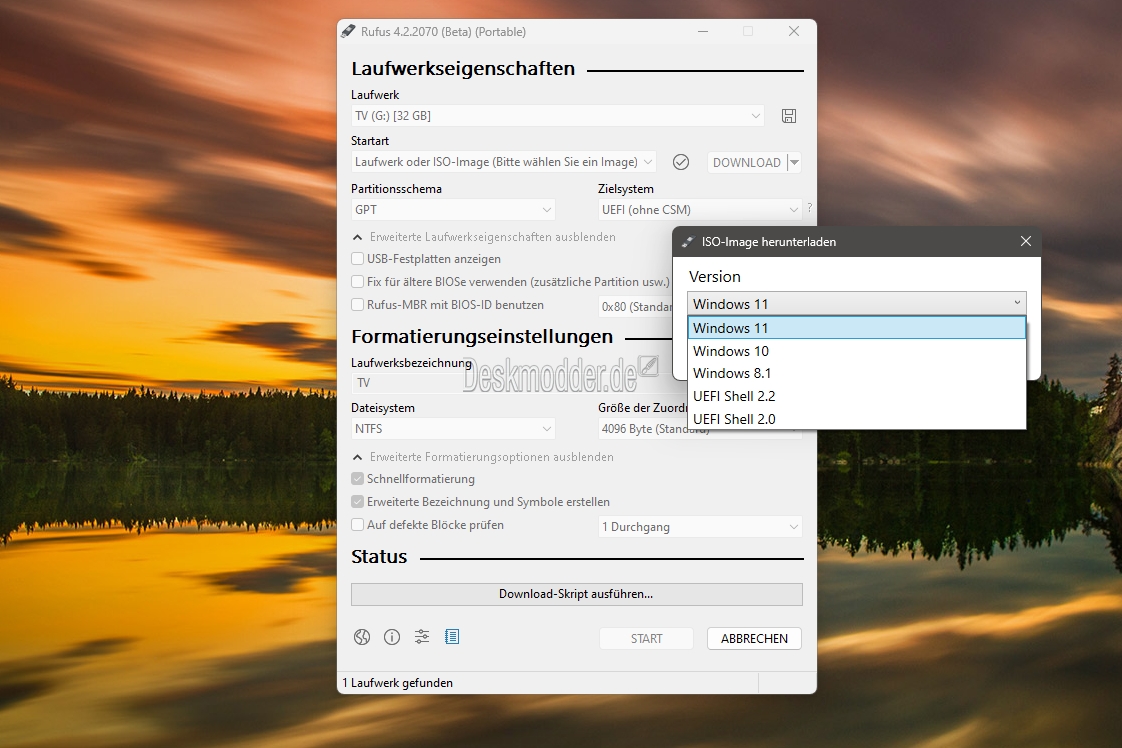Viewport: 1122px width, 748px height.
Task: Toggle the Schnellformatierung checkbox
Action: [358, 479]
